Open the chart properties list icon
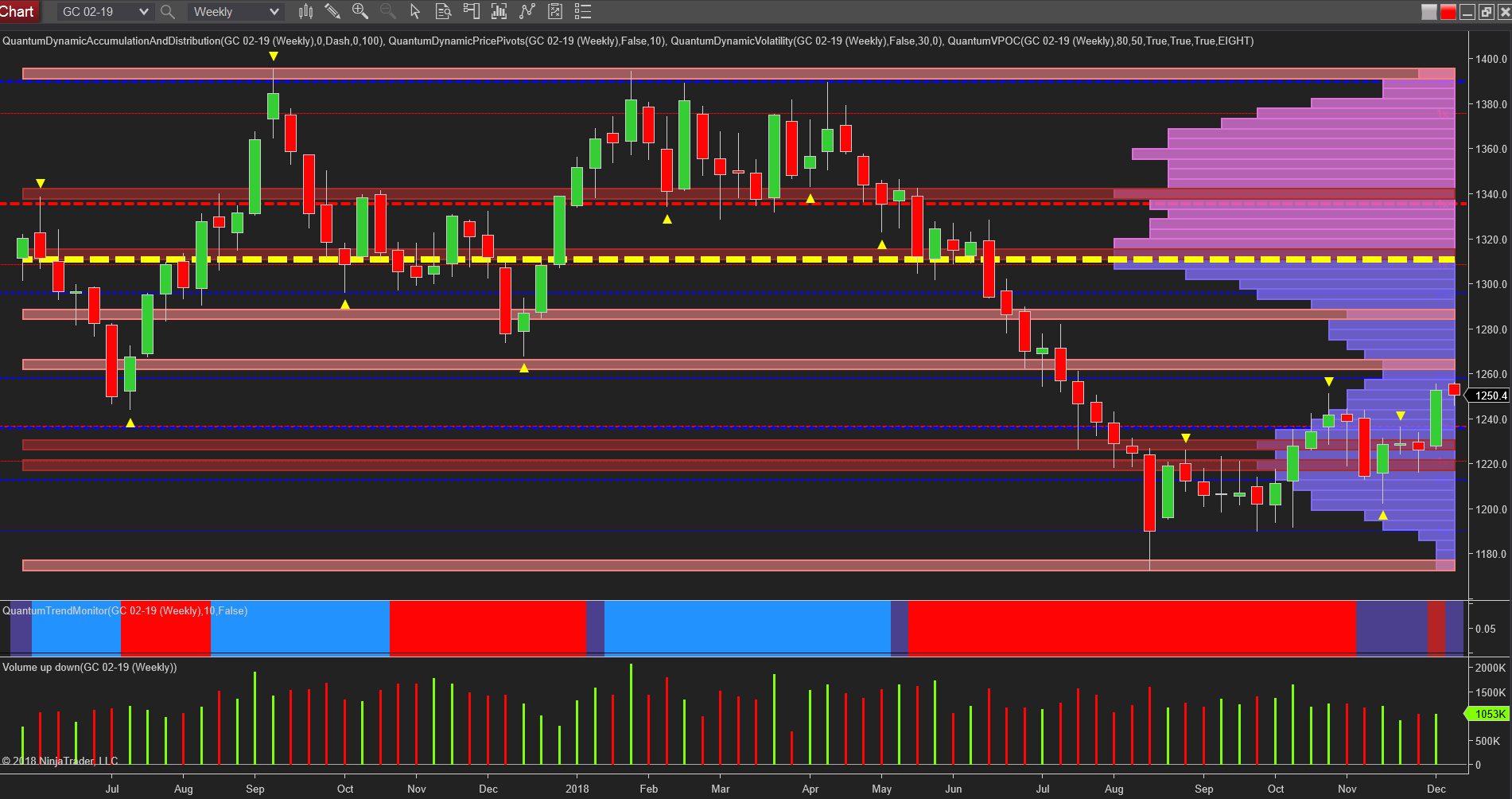 click(583, 11)
